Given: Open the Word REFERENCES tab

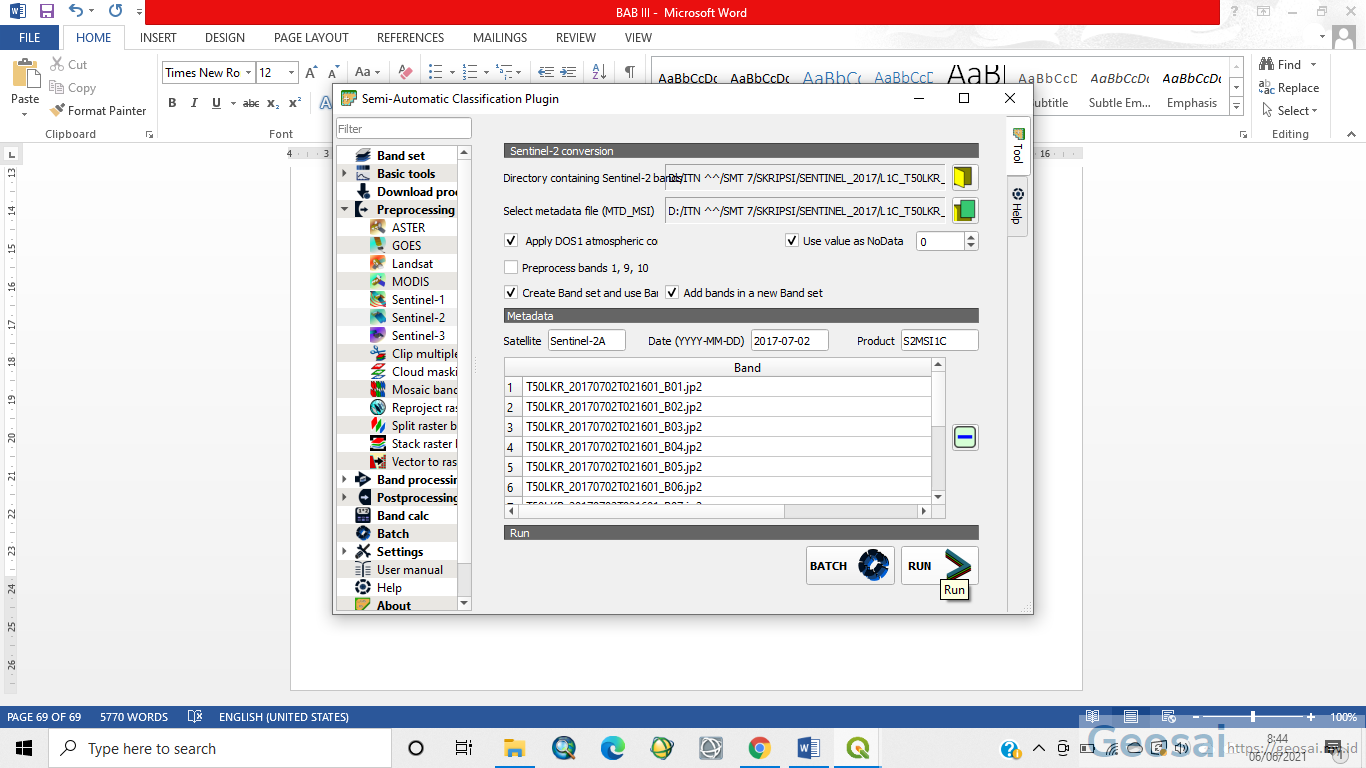Looking at the screenshot, I should coord(410,38).
